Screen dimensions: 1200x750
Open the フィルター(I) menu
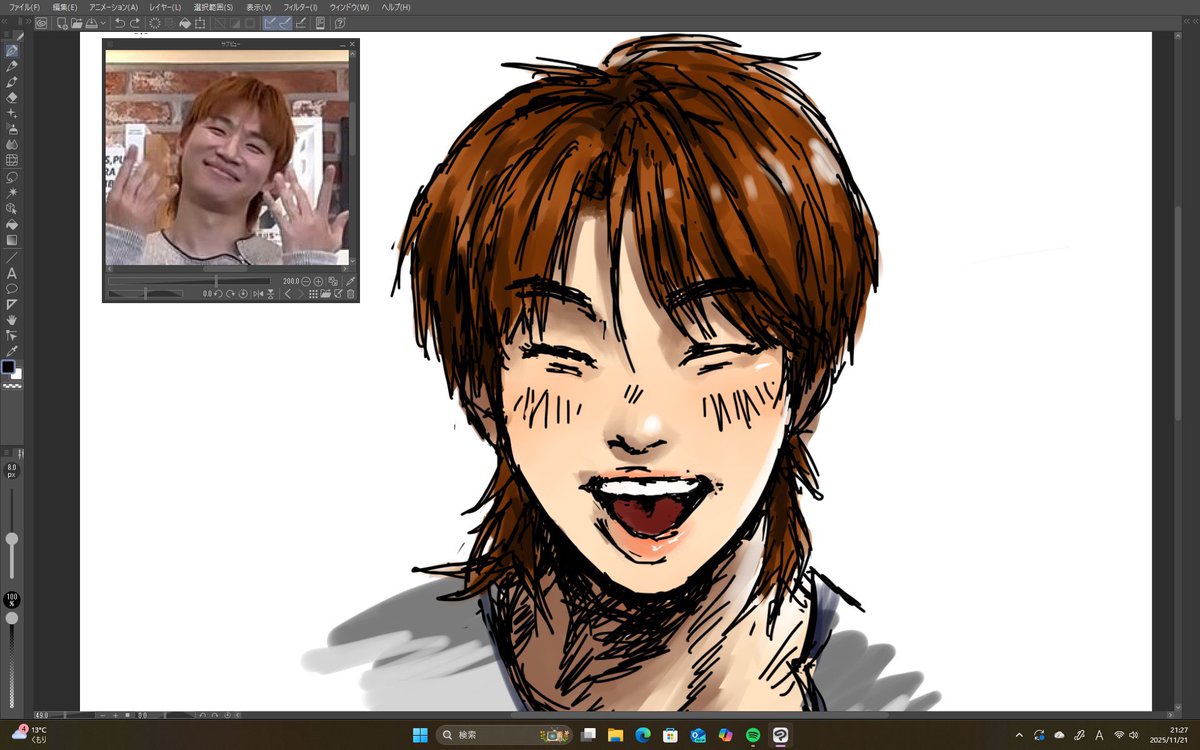point(300,7)
